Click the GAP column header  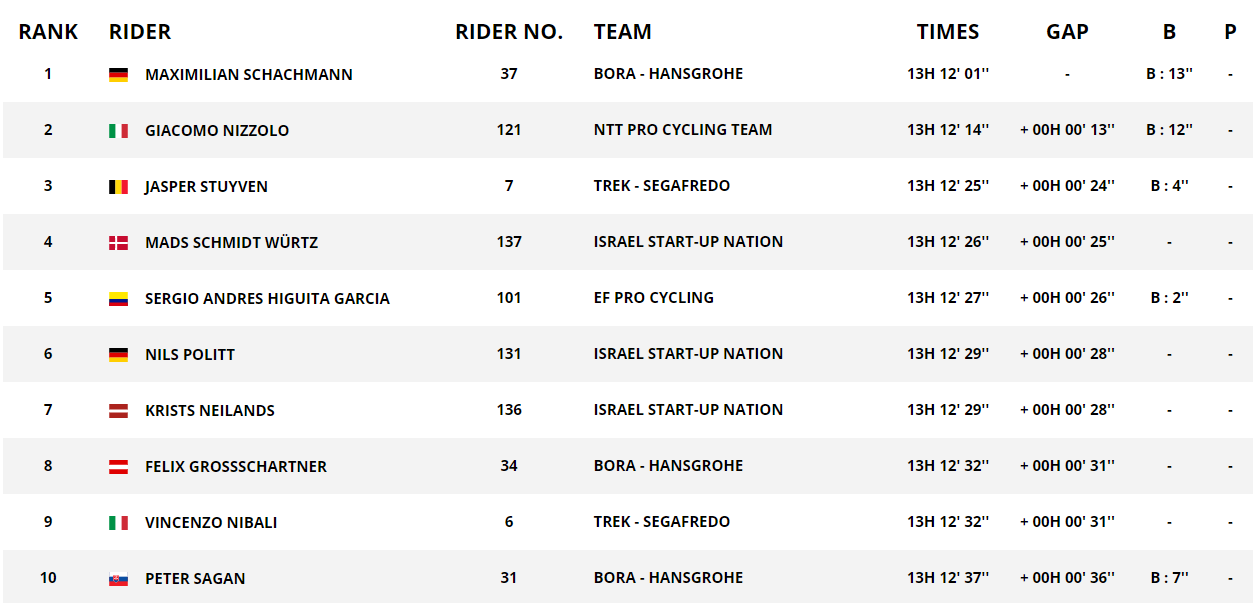tap(1067, 31)
